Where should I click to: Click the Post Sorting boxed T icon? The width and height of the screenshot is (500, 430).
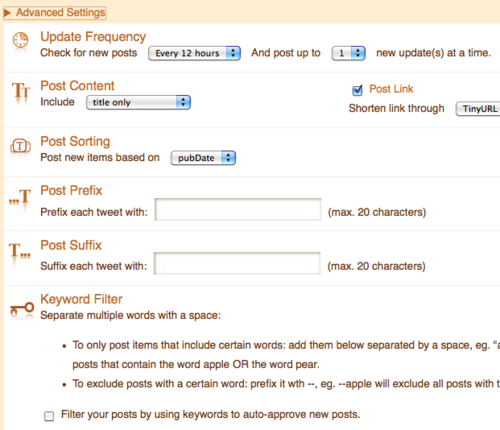point(21,146)
